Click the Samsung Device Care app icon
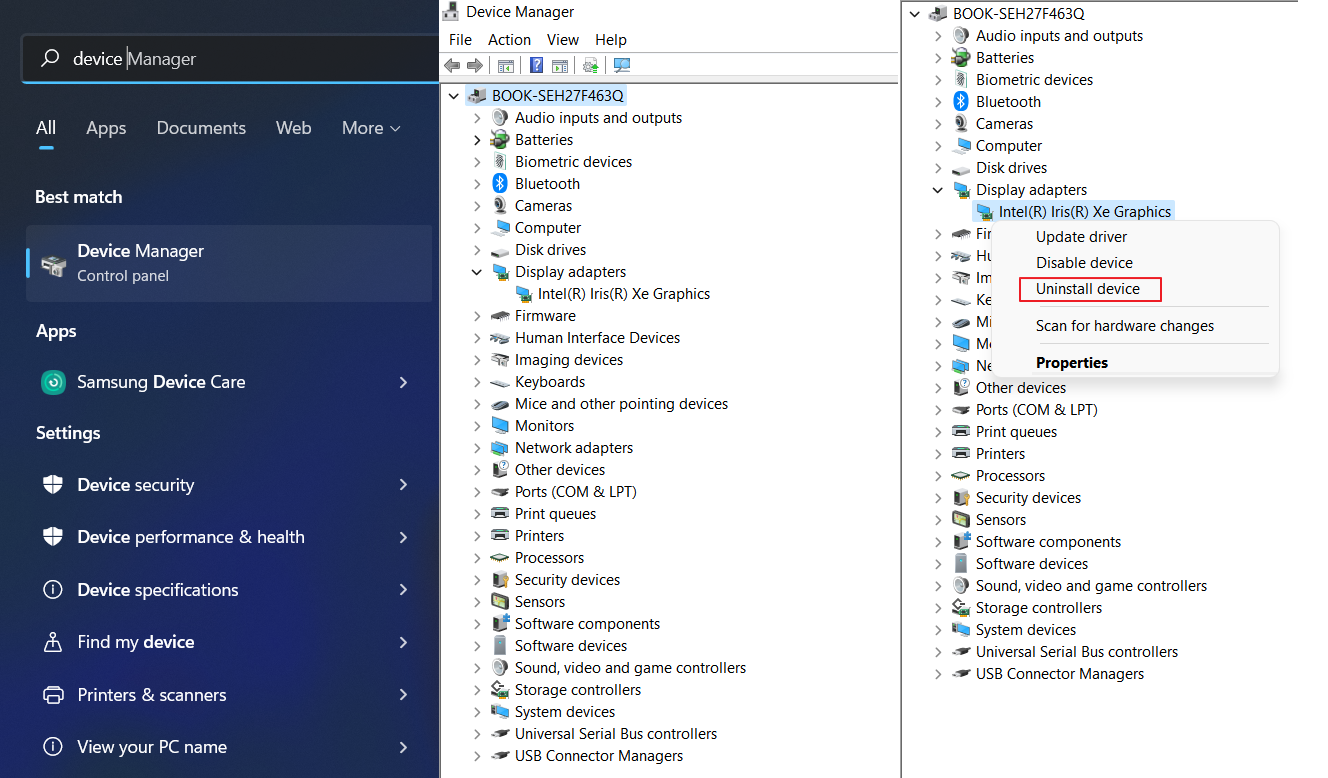 (53, 382)
